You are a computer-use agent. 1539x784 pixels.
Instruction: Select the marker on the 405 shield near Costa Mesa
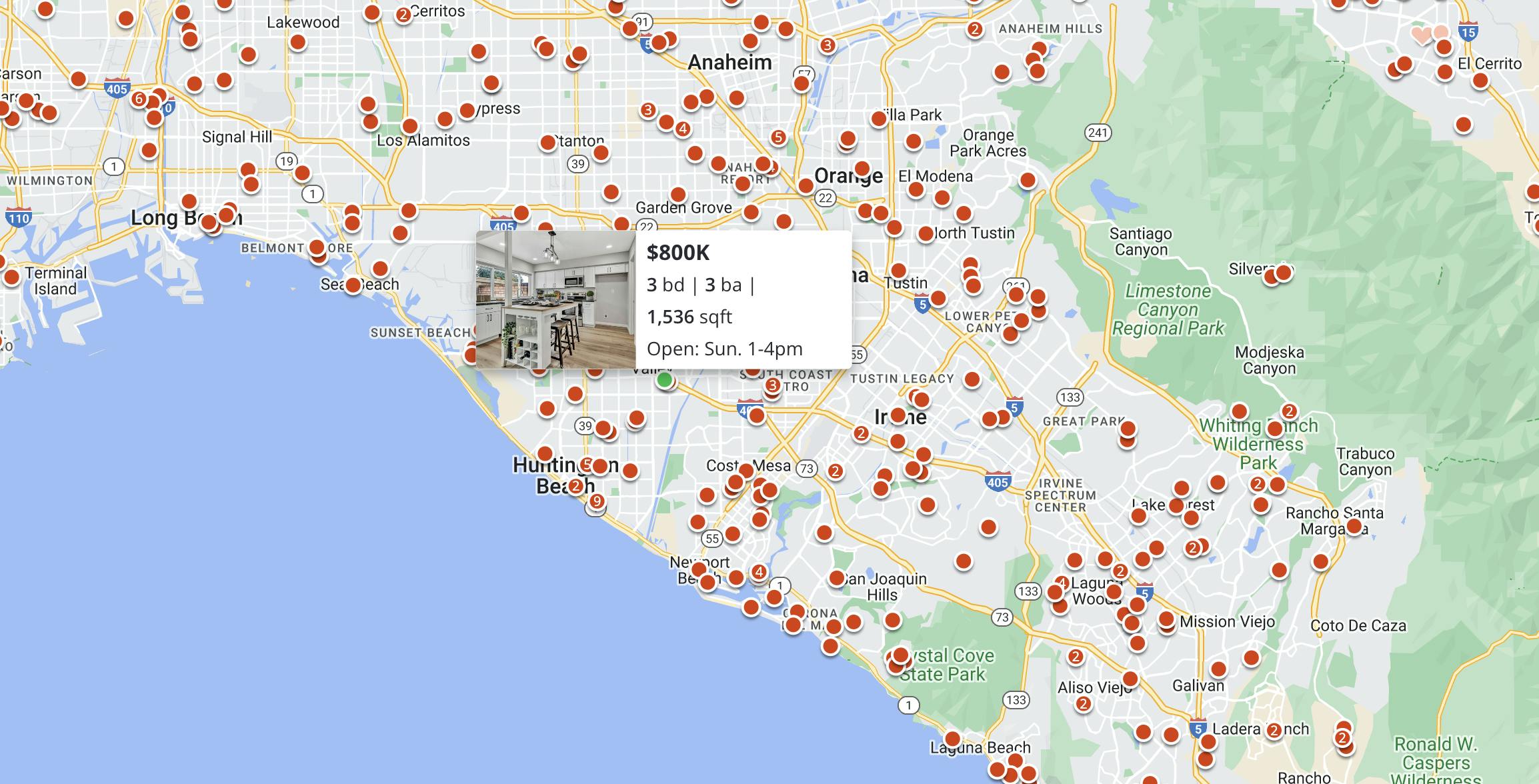tap(757, 415)
